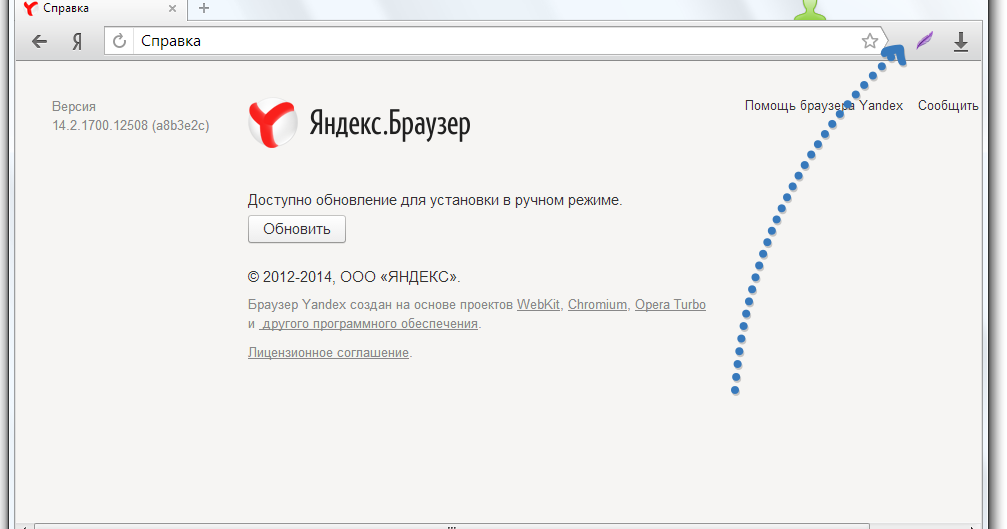Click the green user profile icon
This screenshot has height=529, width=1007.
(x=810, y=10)
